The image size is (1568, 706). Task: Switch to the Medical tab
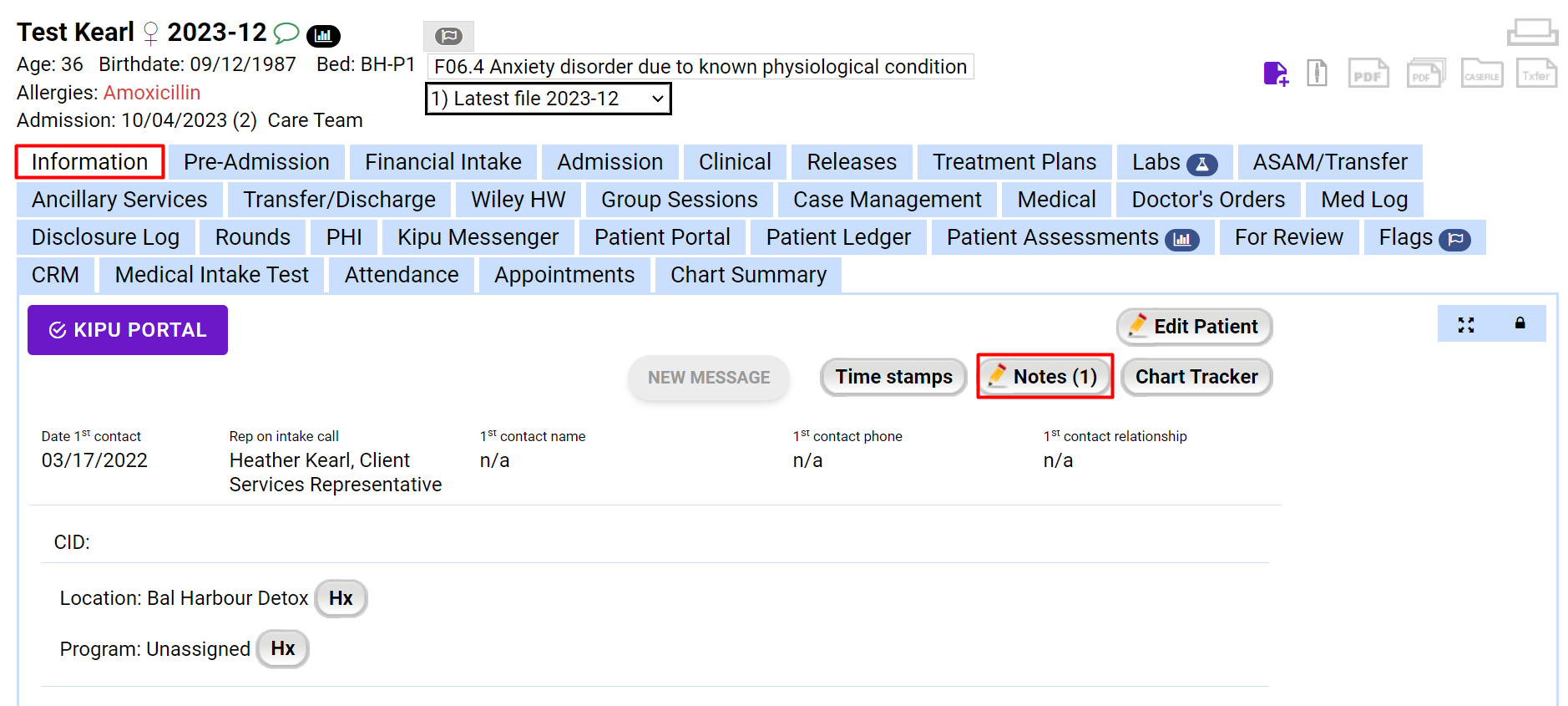pyautogui.click(x=1055, y=200)
